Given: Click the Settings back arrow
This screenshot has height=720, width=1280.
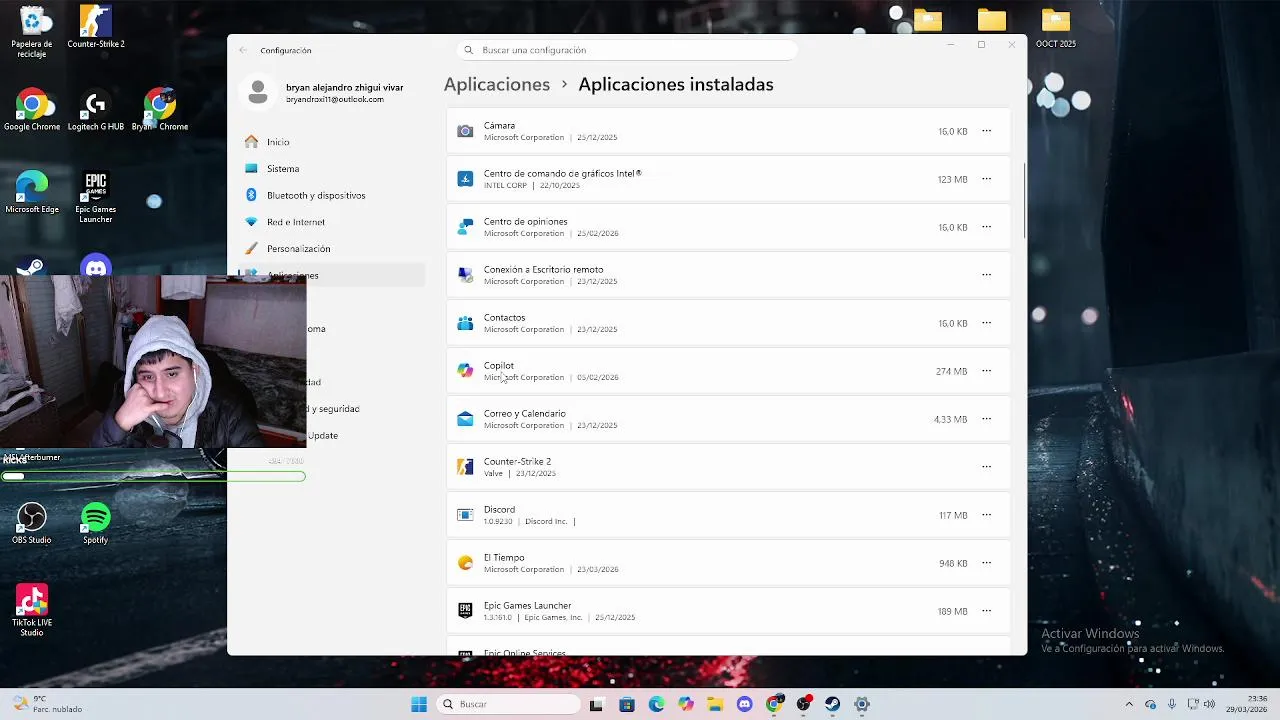Looking at the screenshot, I should tap(243, 50).
